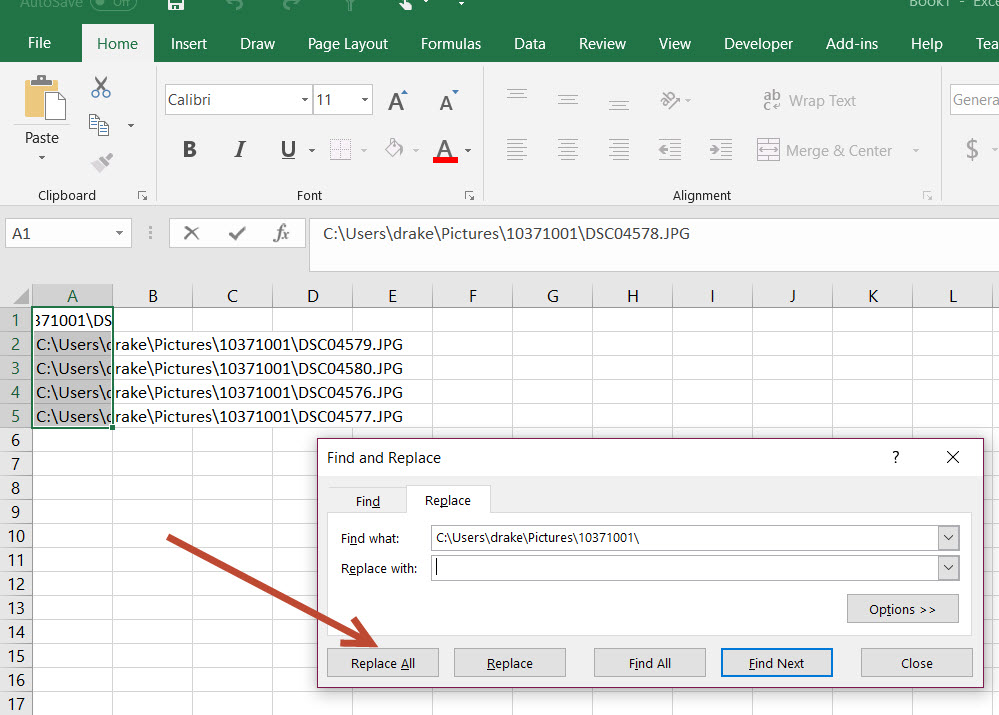Screen dimensions: 999x715
Task: Open the Borders tool in ribbon
Action: 341,150
